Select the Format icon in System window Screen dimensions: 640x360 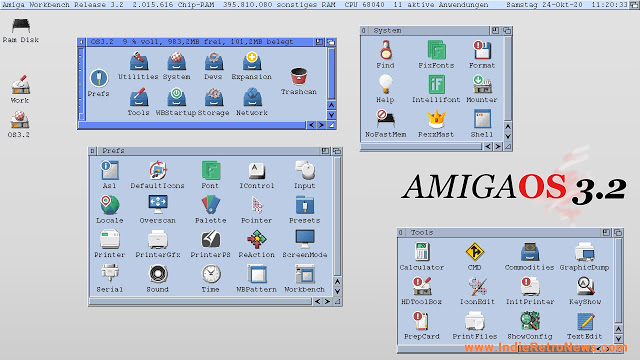point(482,50)
